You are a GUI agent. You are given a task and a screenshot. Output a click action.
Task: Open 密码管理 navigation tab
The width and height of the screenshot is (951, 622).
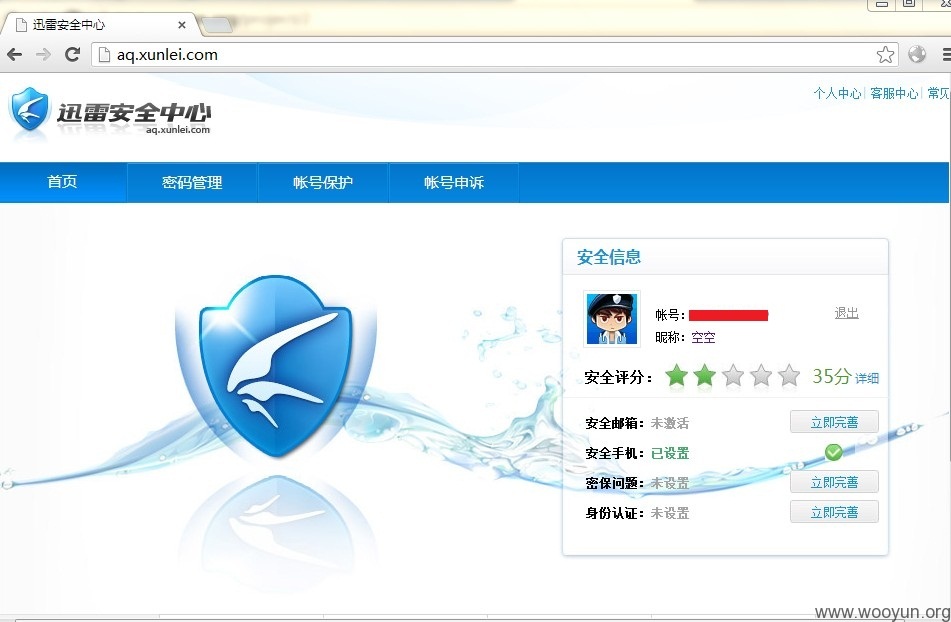pyautogui.click(x=192, y=182)
